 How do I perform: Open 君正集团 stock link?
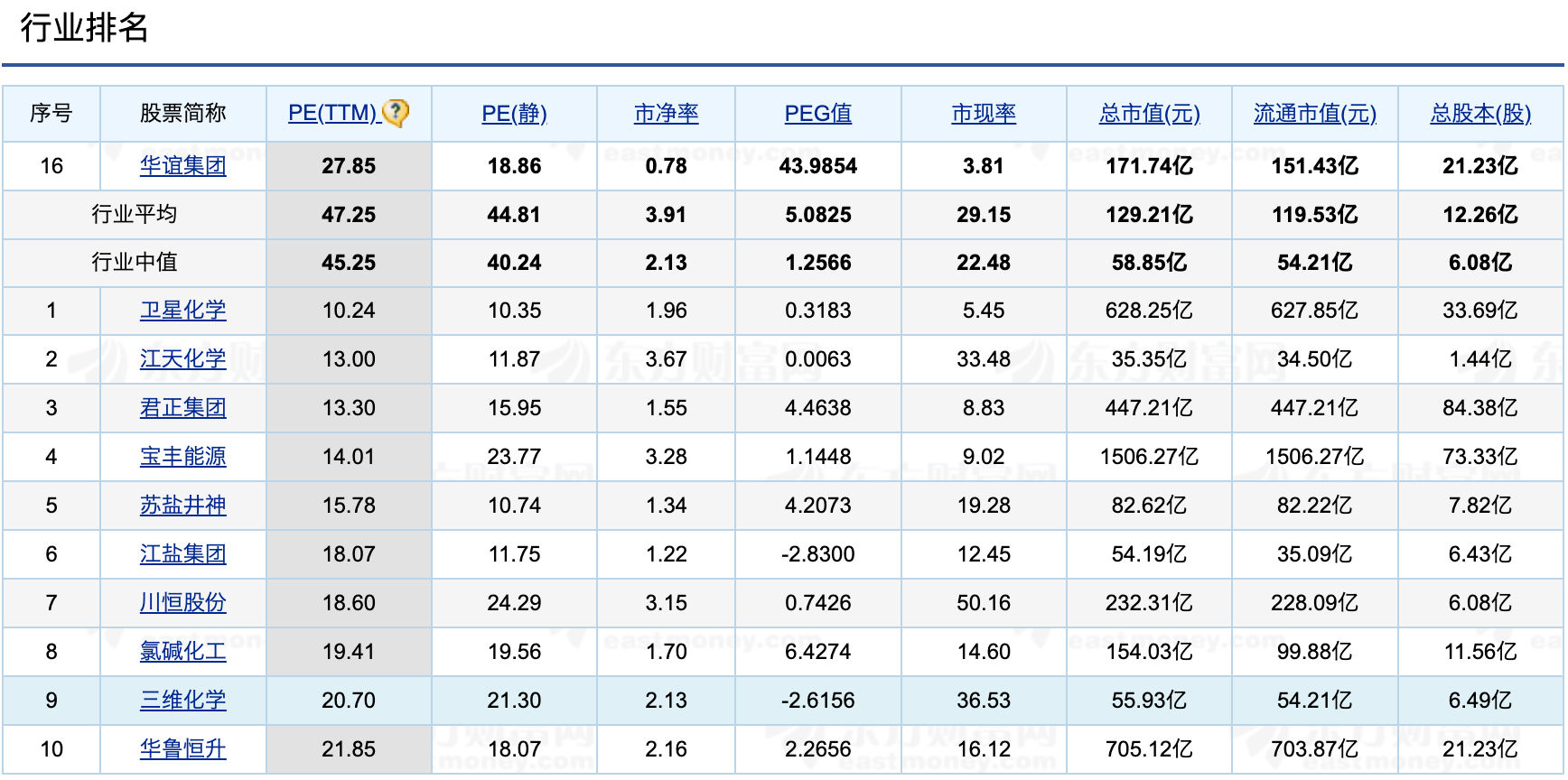click(183, 408)
